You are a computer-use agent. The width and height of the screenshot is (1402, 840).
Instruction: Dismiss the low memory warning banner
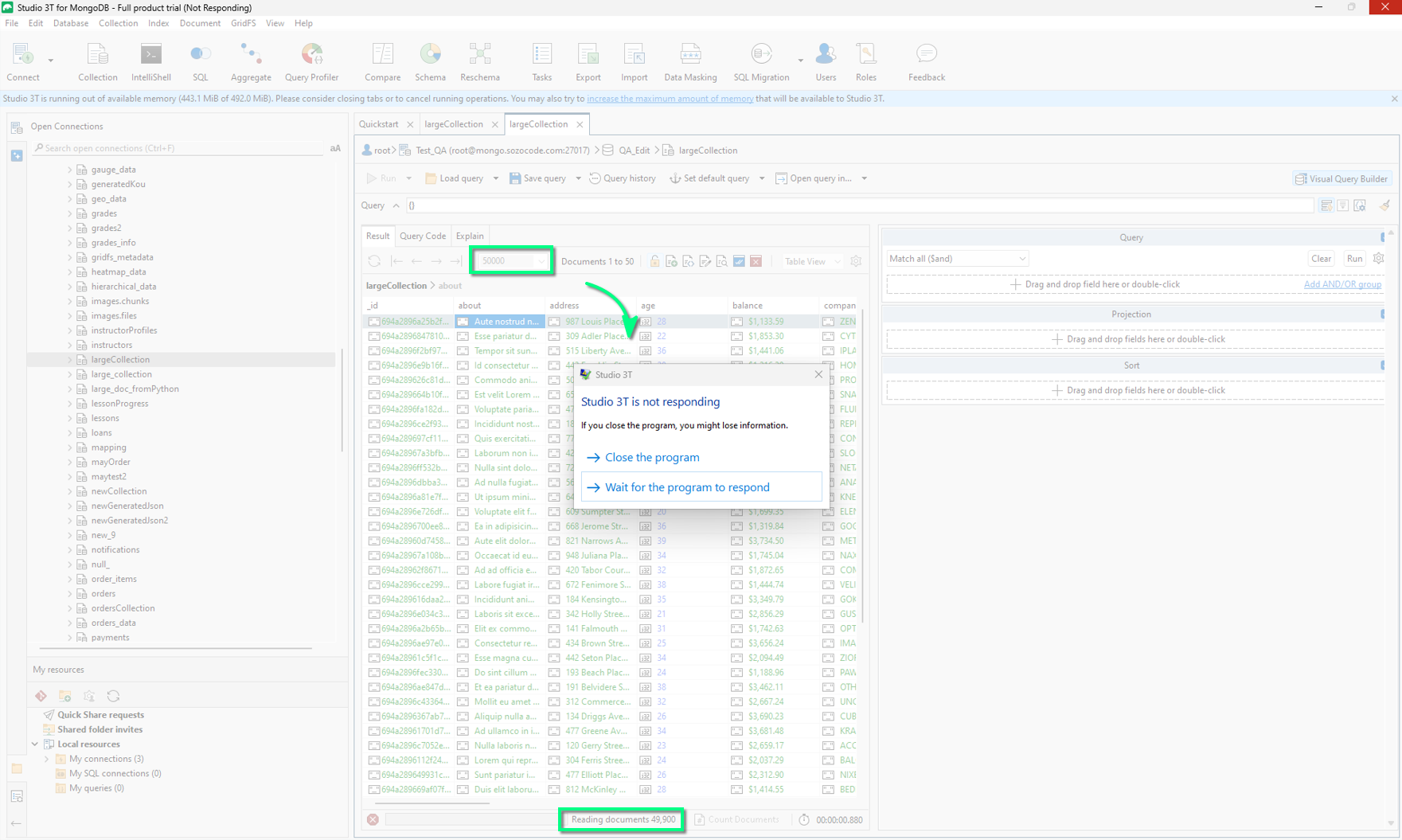pos(1394,99)
